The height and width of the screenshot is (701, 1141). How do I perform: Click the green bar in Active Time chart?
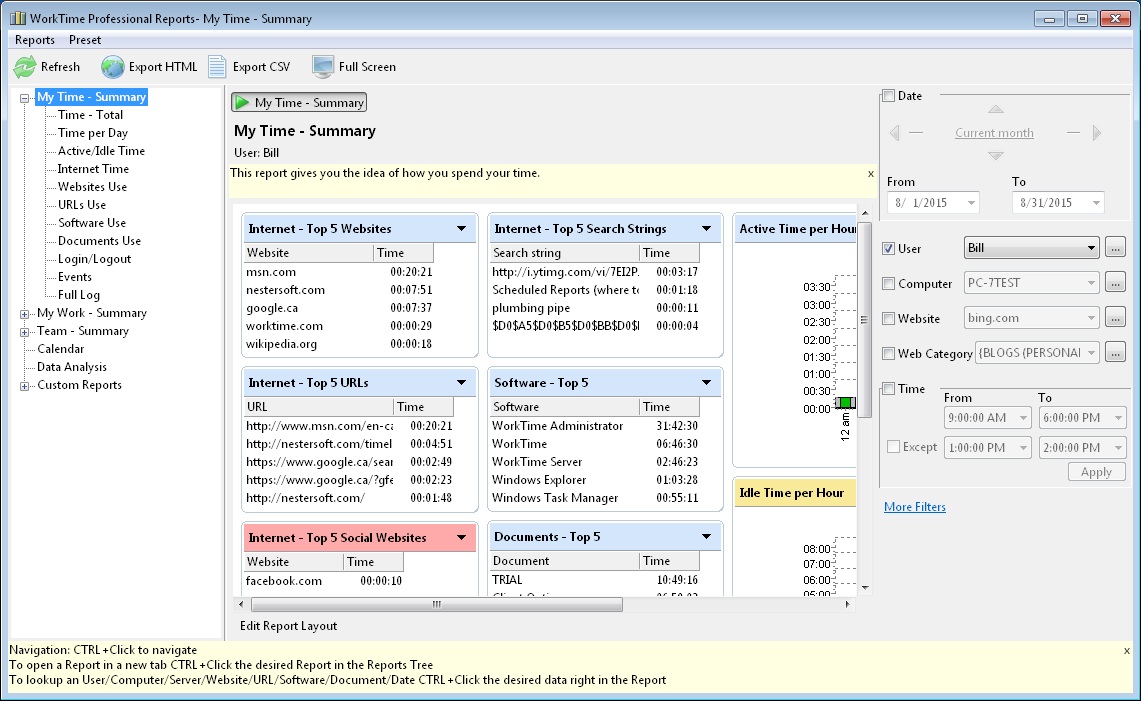click(846, 403)
